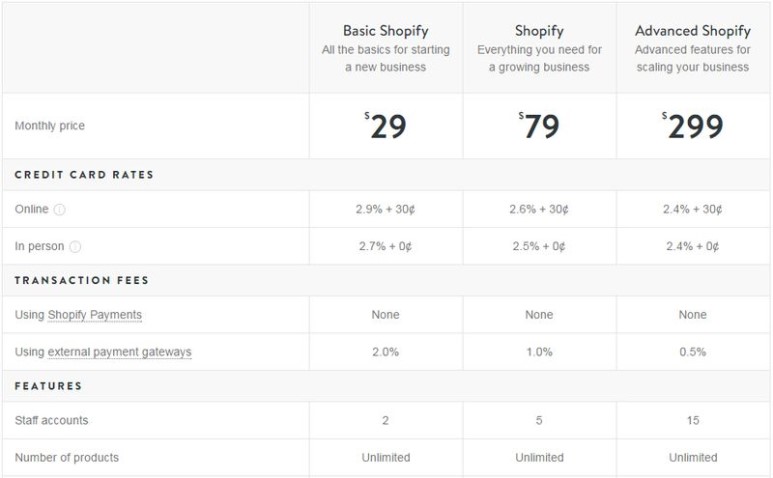Select the Basic Shopify plan heading
Image resolution: width=773 pixels, height=478 pixels.
tap(385, 31)
